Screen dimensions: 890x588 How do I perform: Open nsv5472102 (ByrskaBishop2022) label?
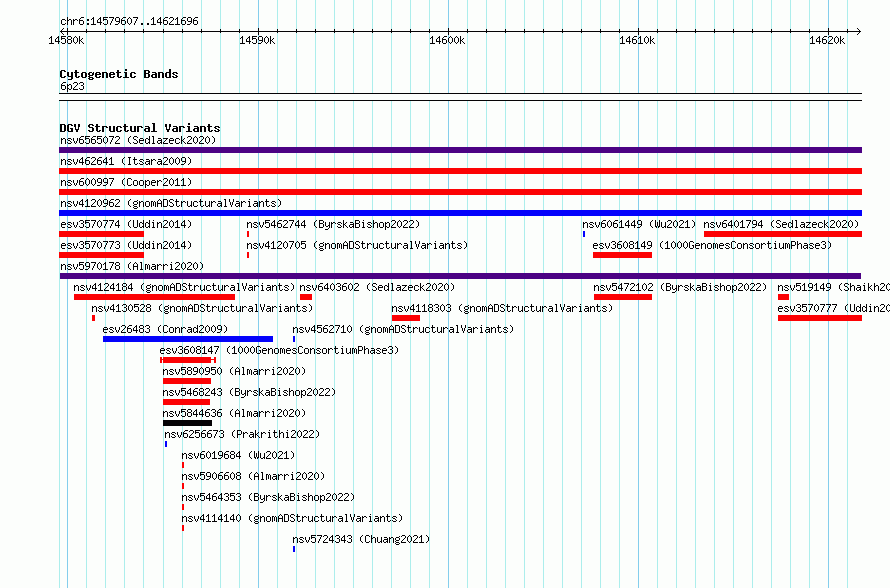tap(680, 287)
